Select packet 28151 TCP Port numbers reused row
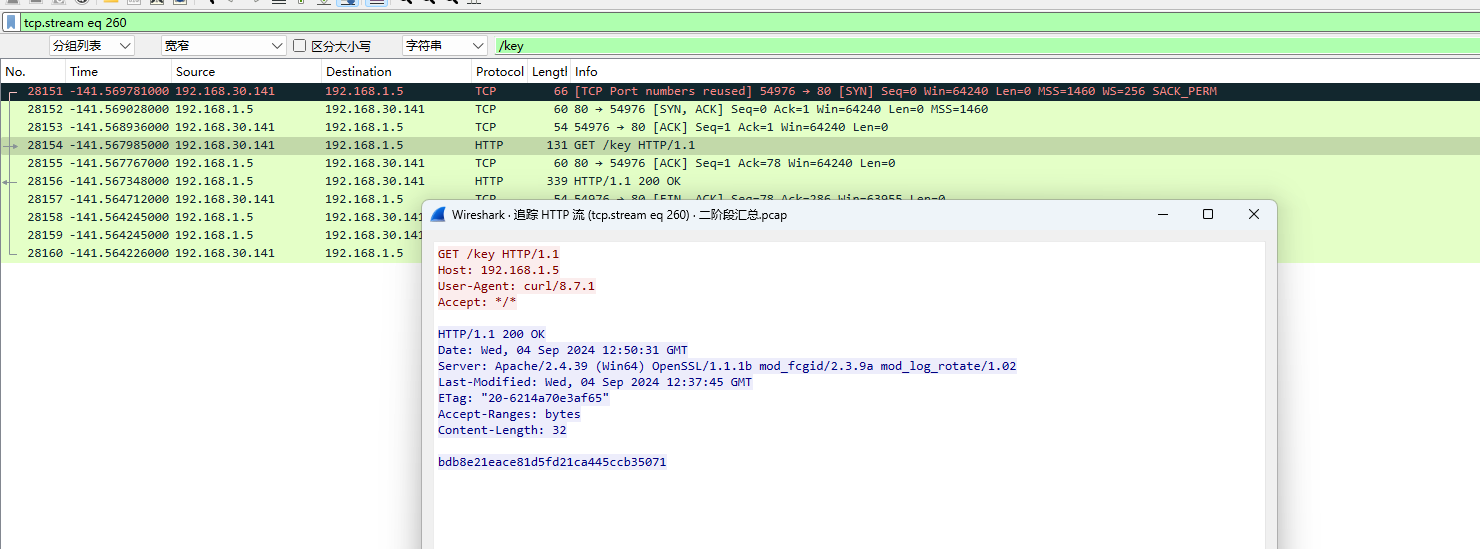The height and width of the screenshot is (549, 1480). (x=740, y=91)
